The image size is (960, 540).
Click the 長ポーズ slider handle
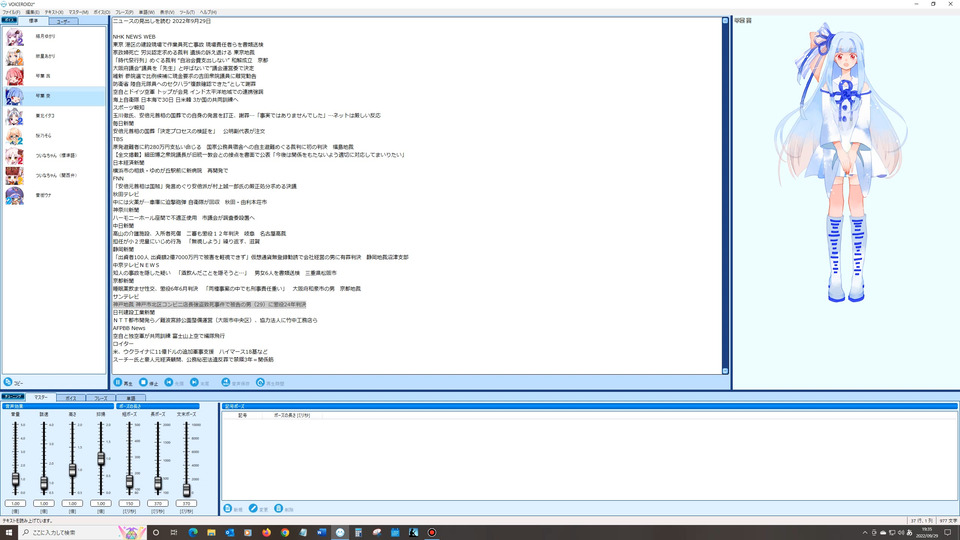pyautogui.click(x=158, y=484)
